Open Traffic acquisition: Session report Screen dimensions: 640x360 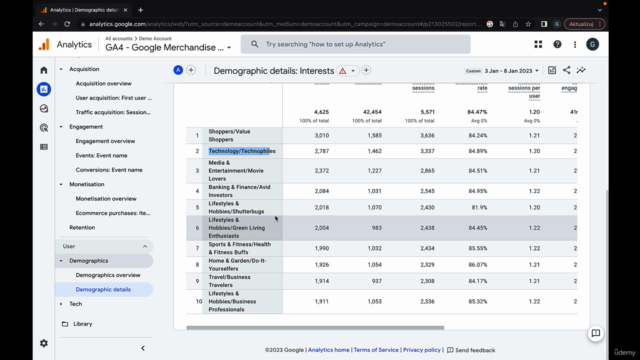pos(113,112)
